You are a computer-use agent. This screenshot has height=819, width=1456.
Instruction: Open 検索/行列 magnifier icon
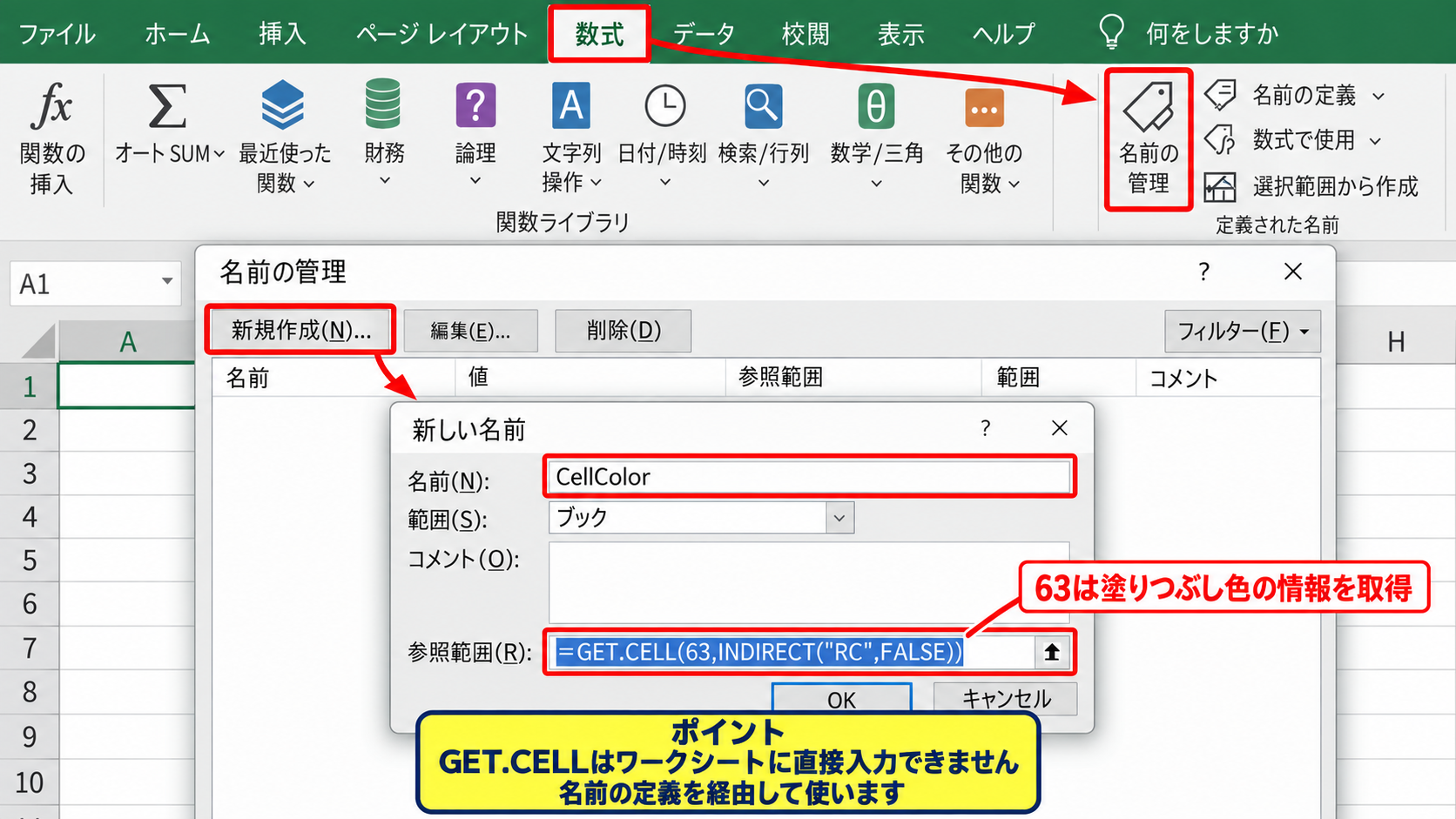point(763,106)
